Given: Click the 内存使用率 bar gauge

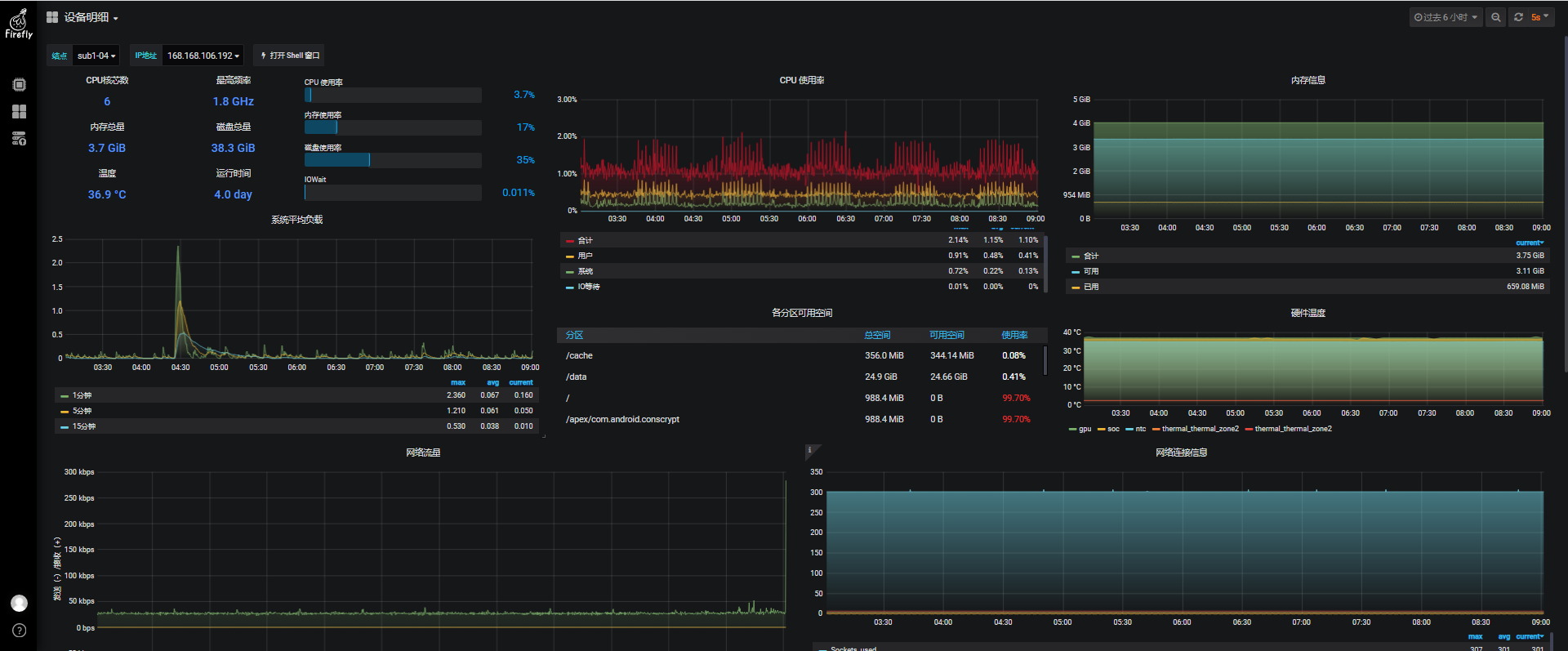Looking at the screenshot, I should pos(393,127).
